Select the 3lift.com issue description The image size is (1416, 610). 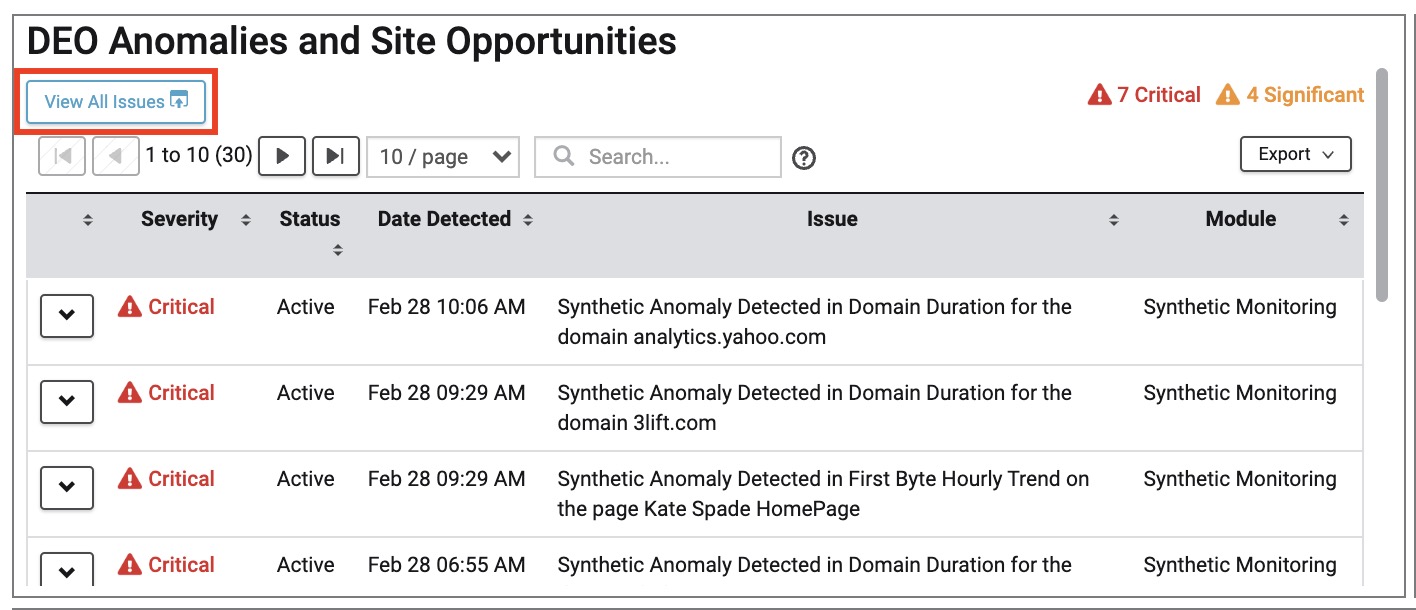[x=814, y=408]
